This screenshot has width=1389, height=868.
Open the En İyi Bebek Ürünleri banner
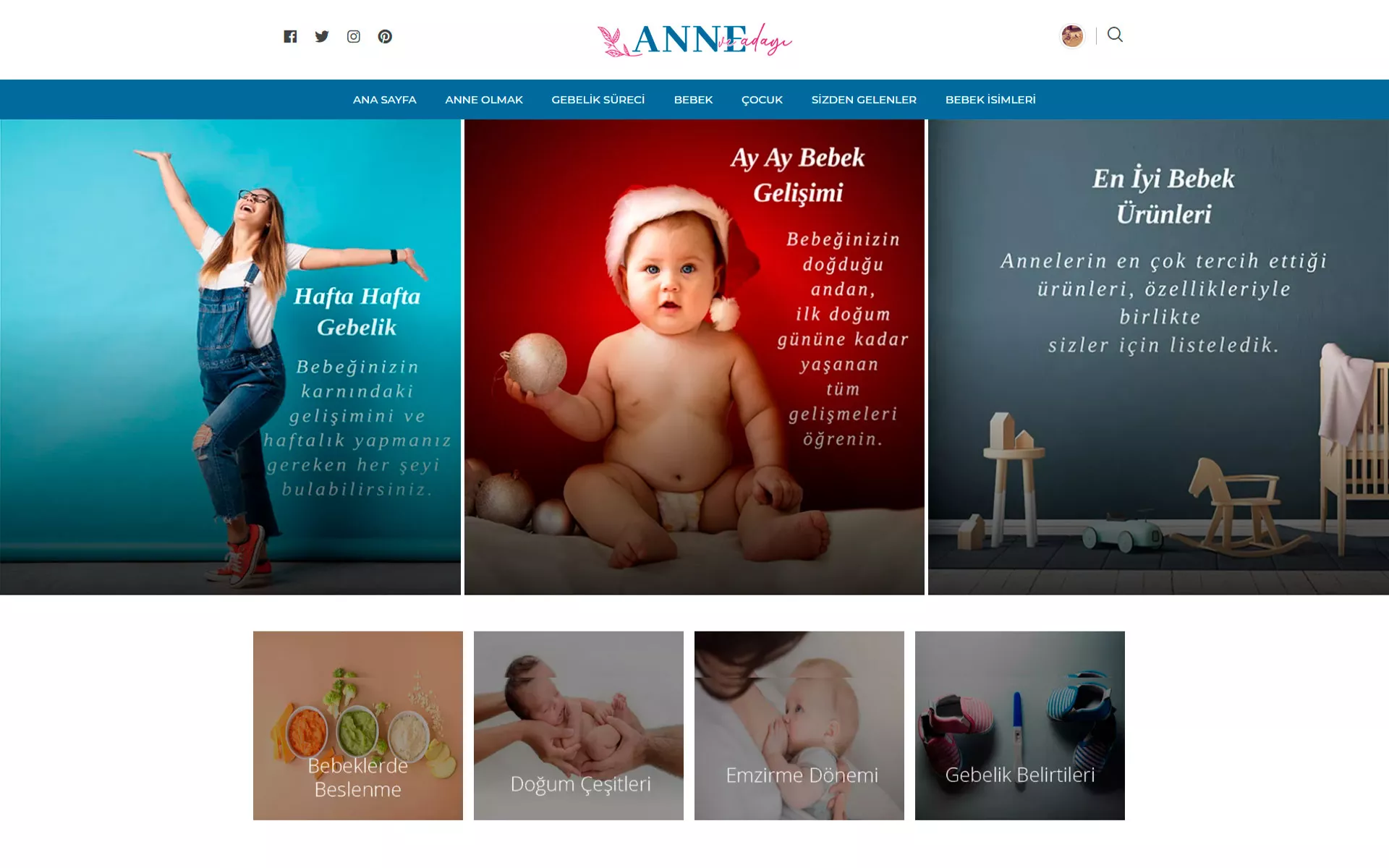point(1158,357)
